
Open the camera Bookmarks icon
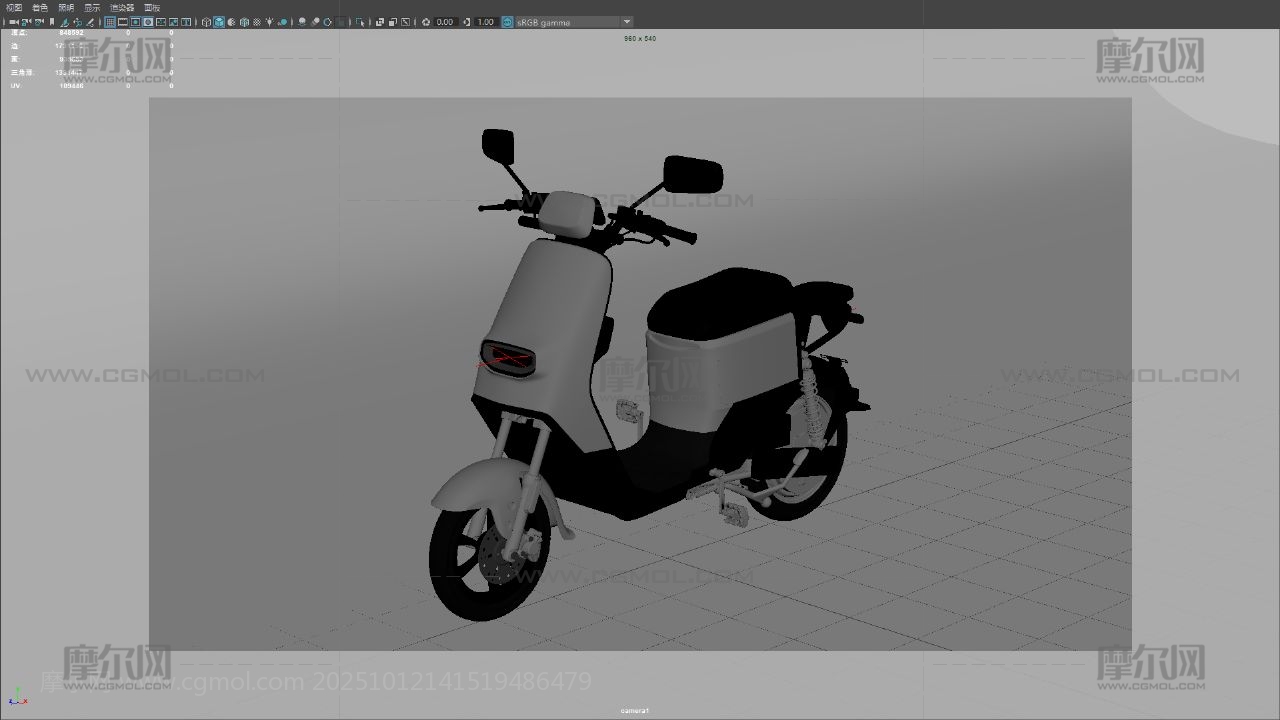51,22
